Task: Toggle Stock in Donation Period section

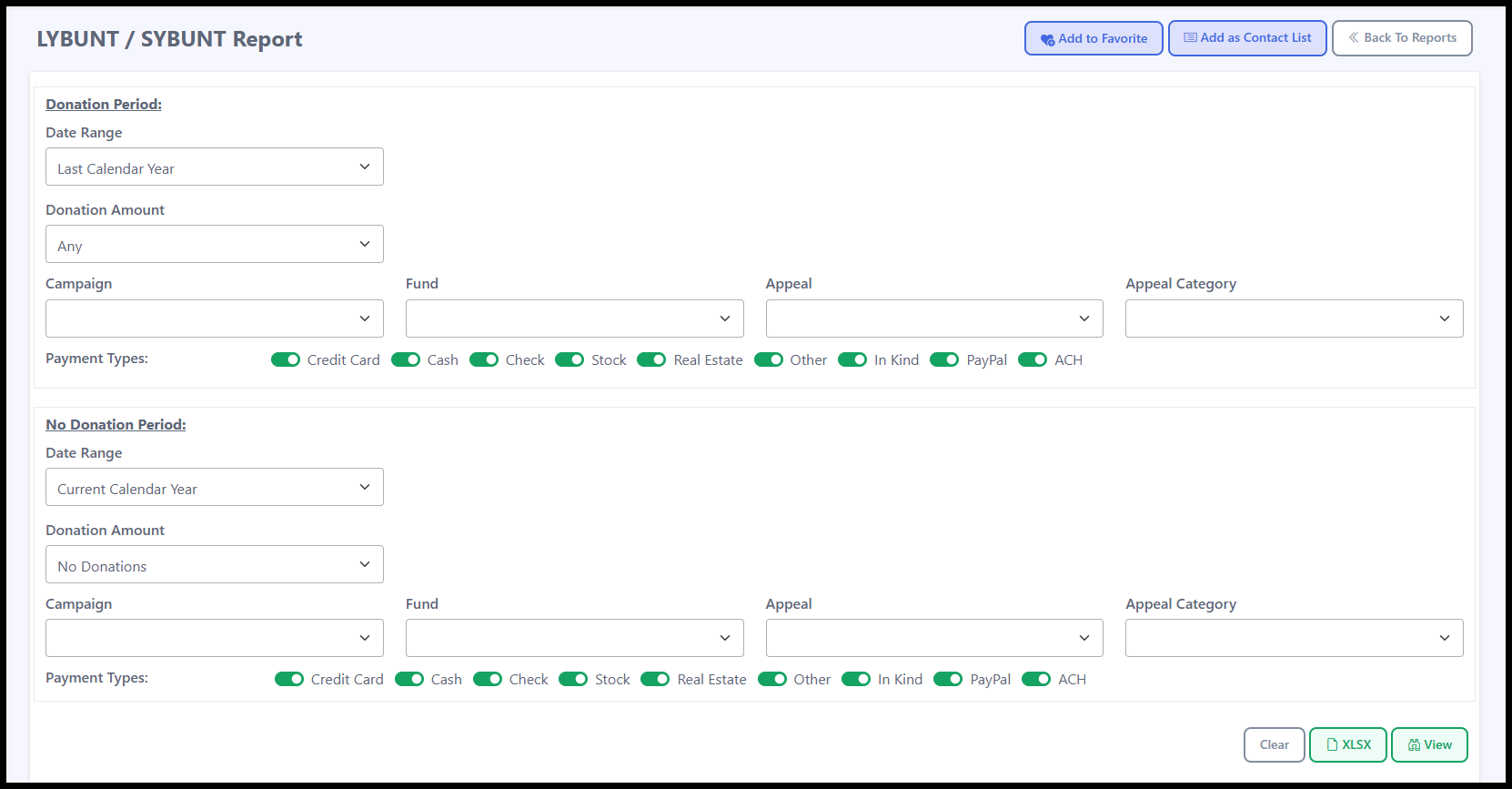Action: click(x=570, y=359)
